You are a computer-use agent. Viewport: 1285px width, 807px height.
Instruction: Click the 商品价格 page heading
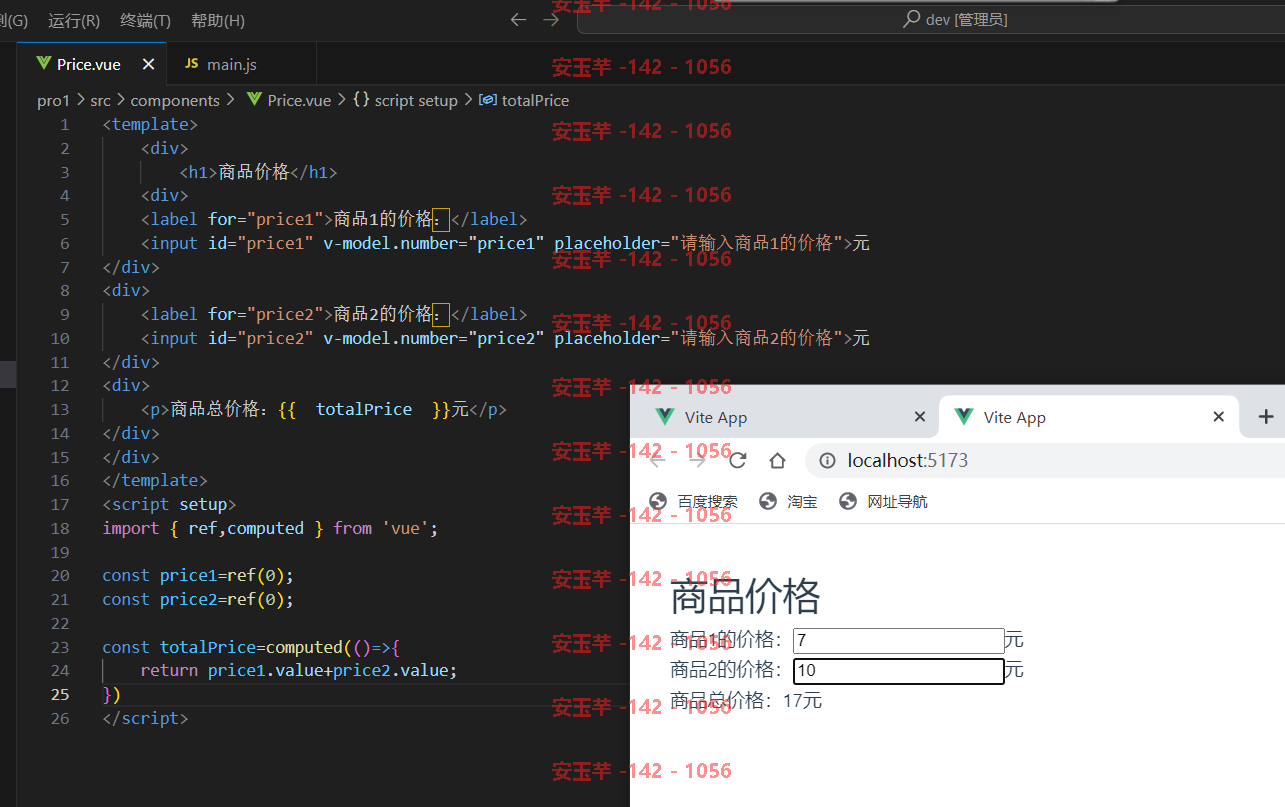tap(745, 597)
